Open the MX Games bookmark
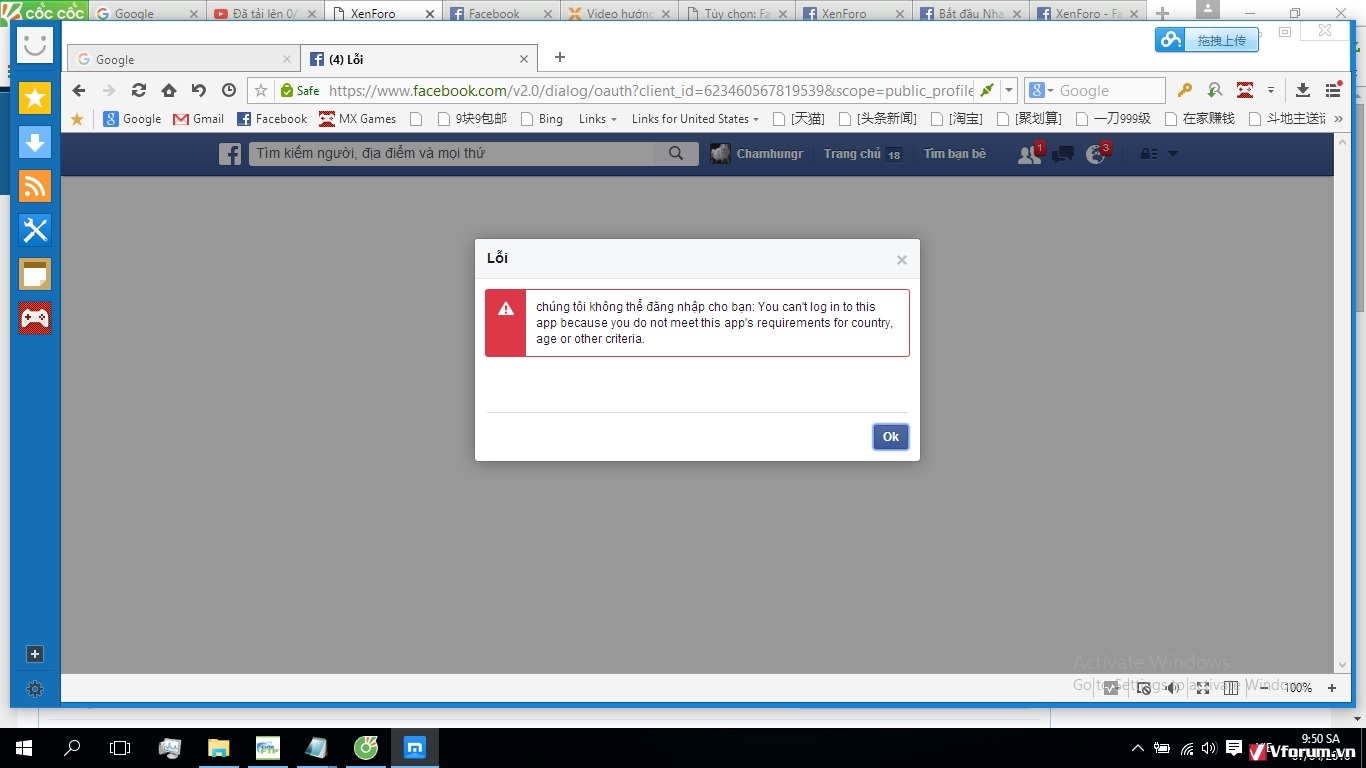 coord(357,119)
